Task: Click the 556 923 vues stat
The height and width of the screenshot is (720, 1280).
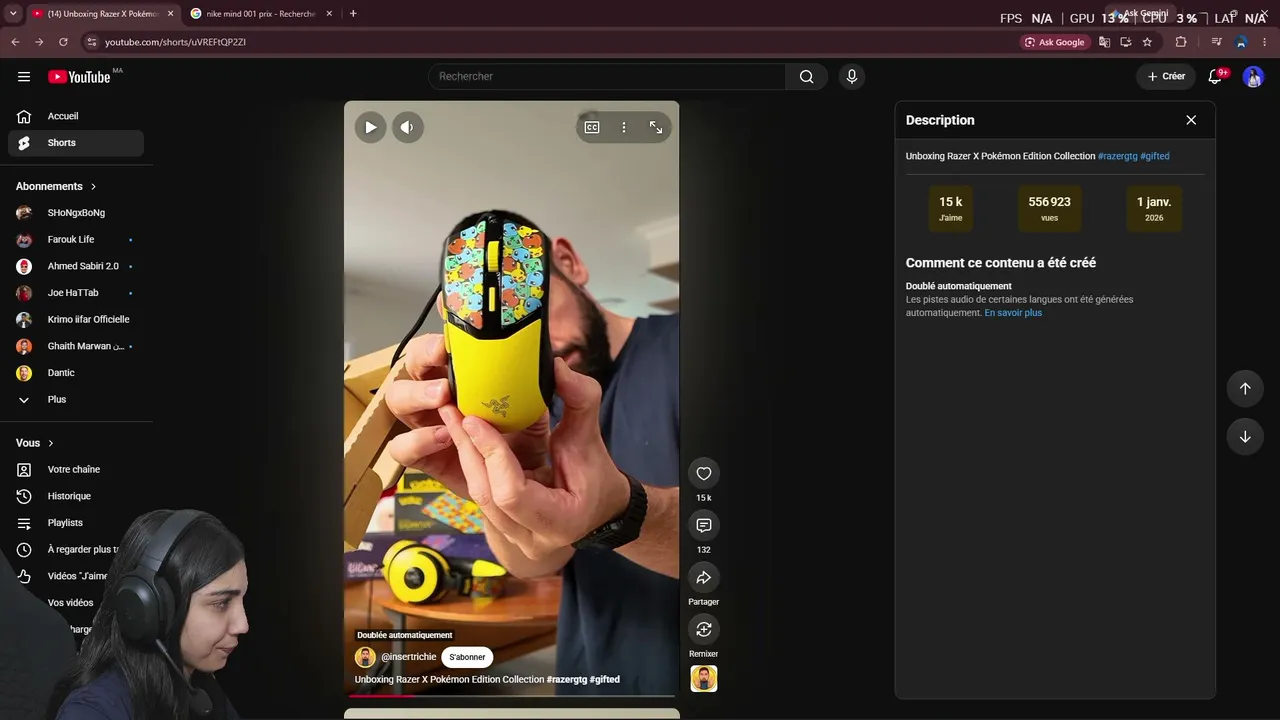Action: (1049, 208)
